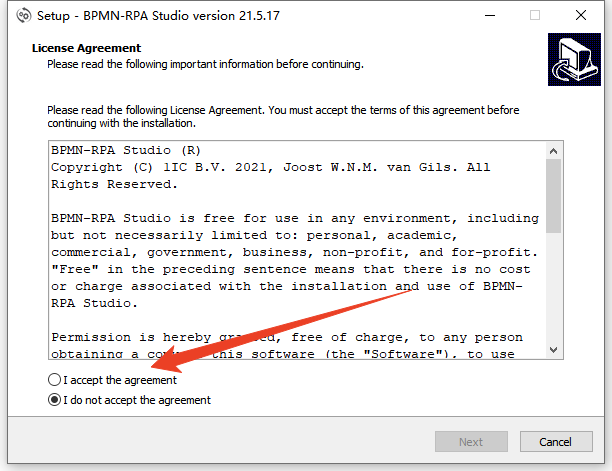The width and height of the screenshot is (612, 471).
Task: Select "I accept the agreement" radio button
Action: click(54, 380)
